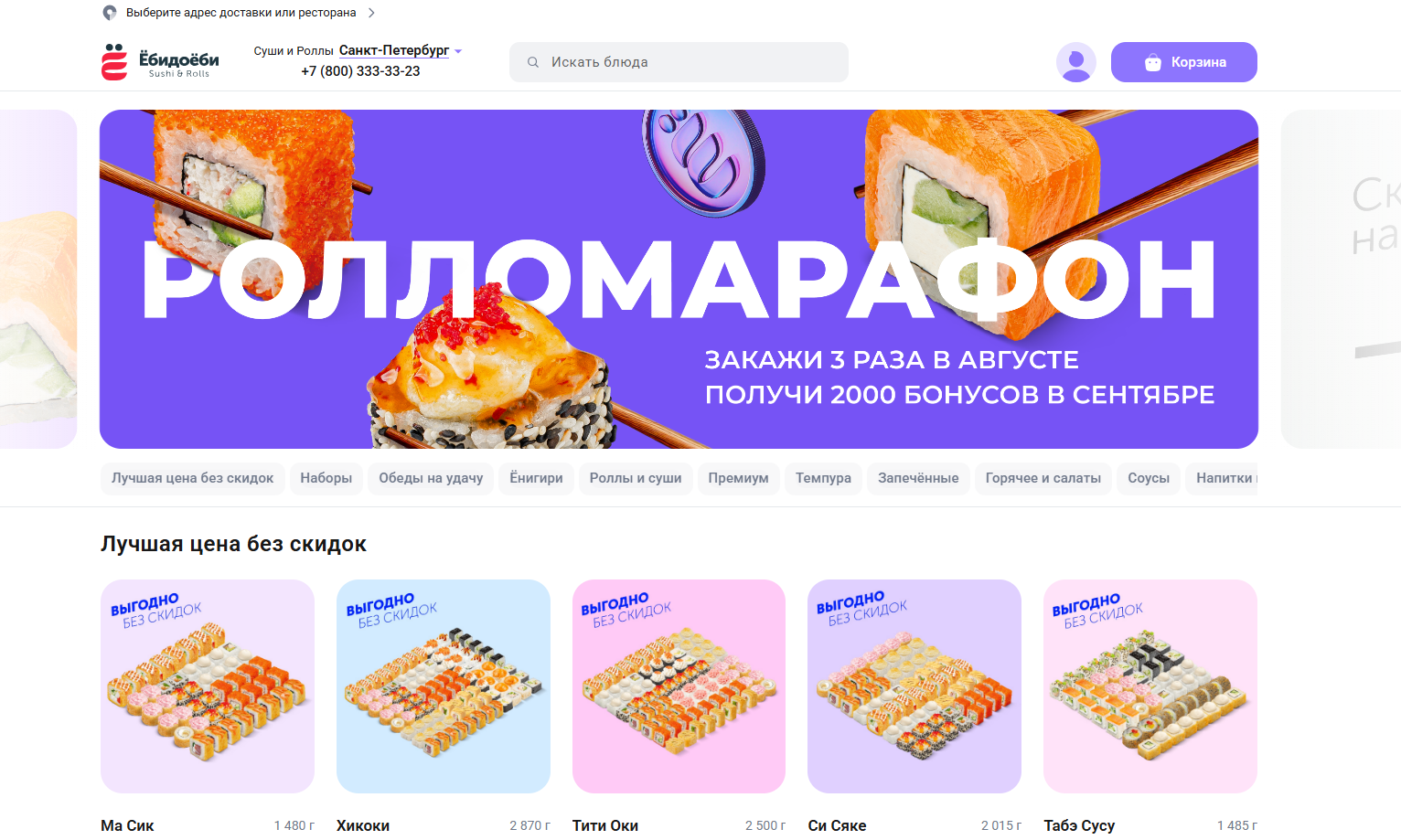
Task: Click the search magnifier icon
Action: click(x=533, y=62)
